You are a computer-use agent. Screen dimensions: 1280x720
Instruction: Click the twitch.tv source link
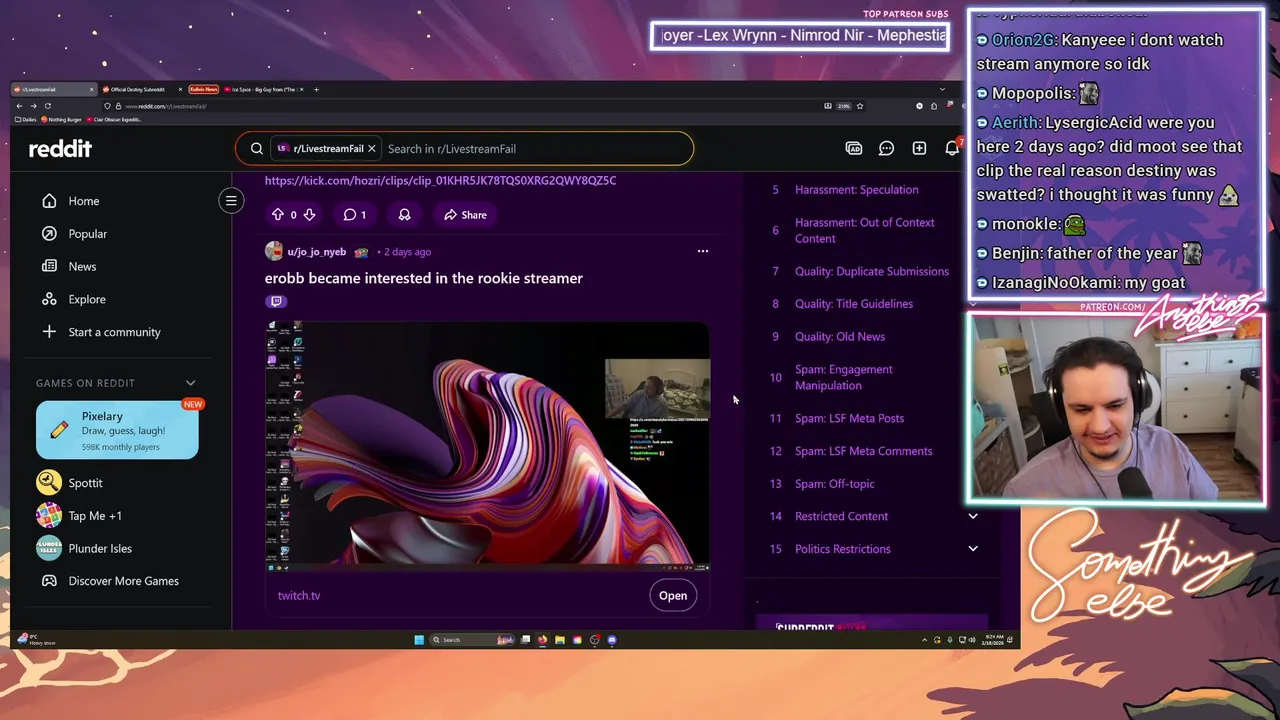[299, 596]
